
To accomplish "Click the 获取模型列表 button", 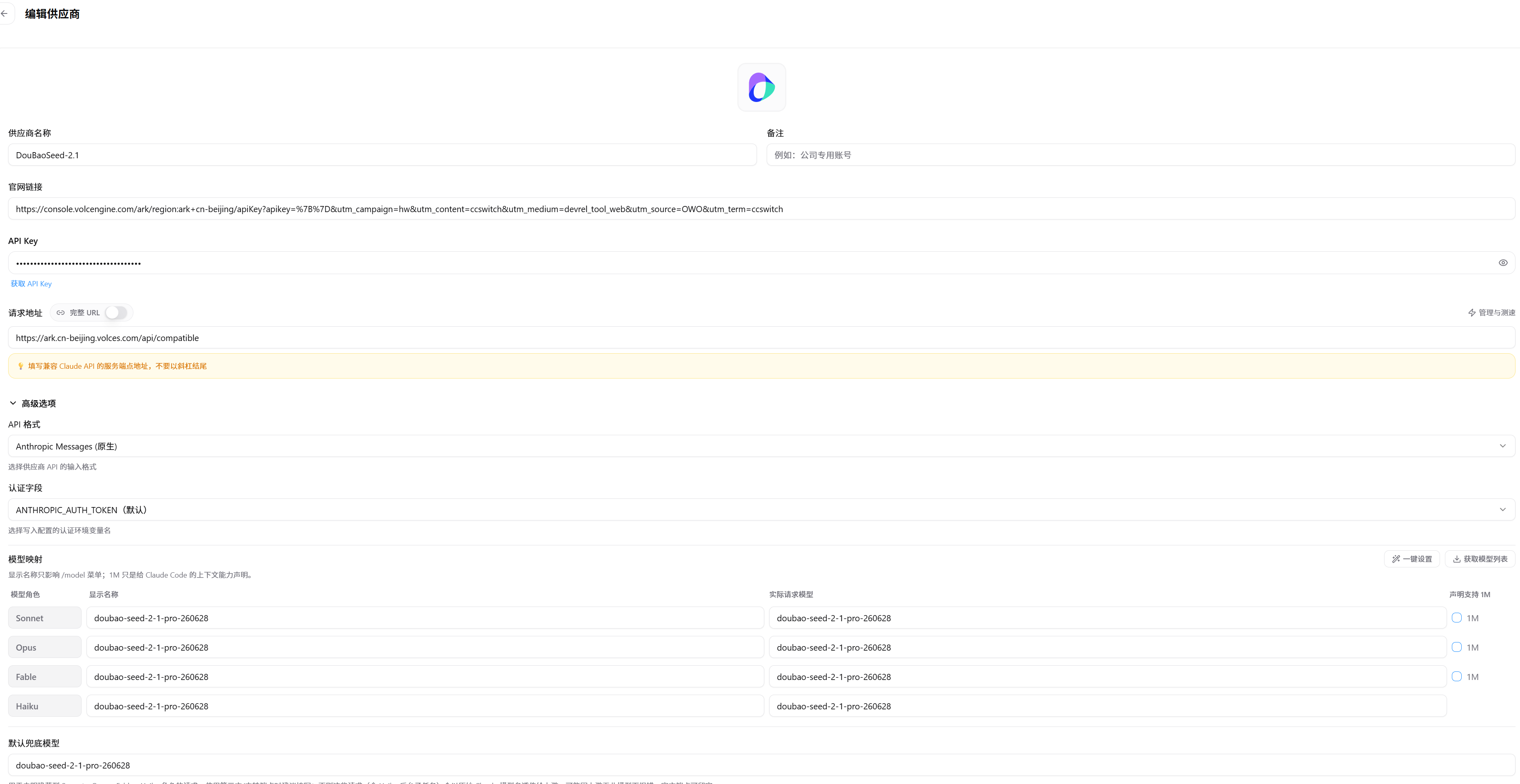I will click(1480, 559).
